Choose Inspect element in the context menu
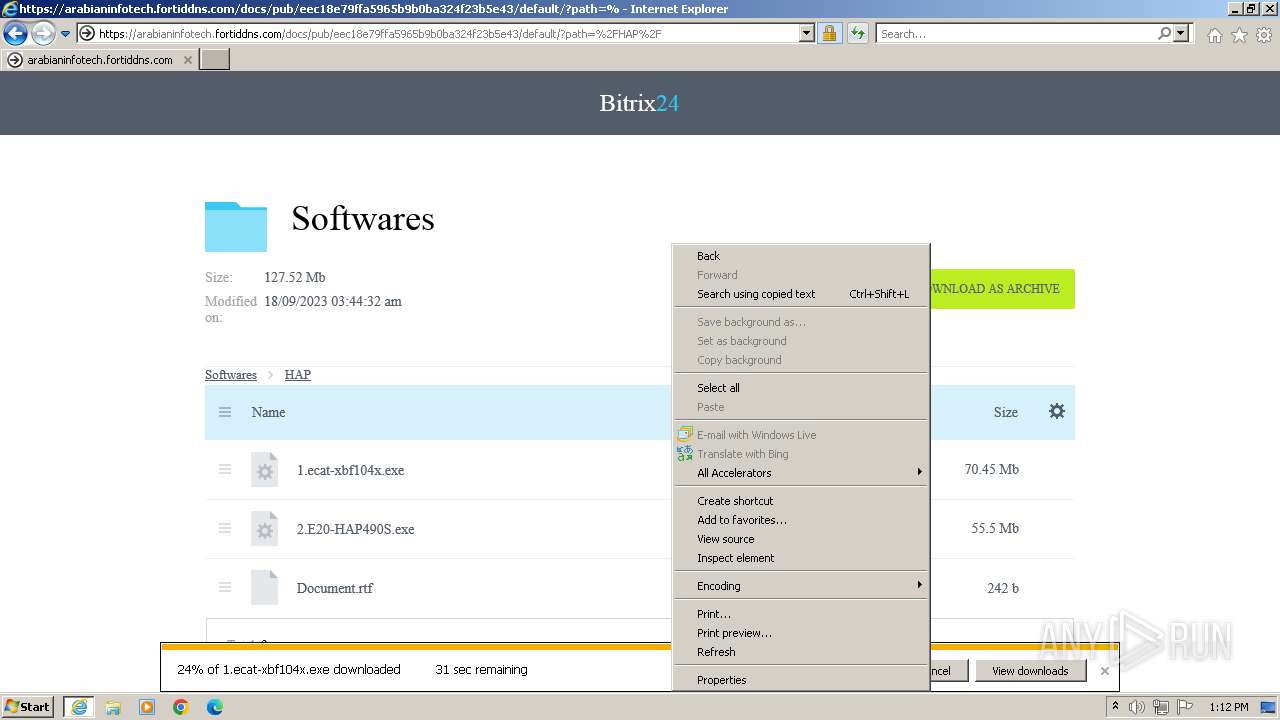 [802, 558]
